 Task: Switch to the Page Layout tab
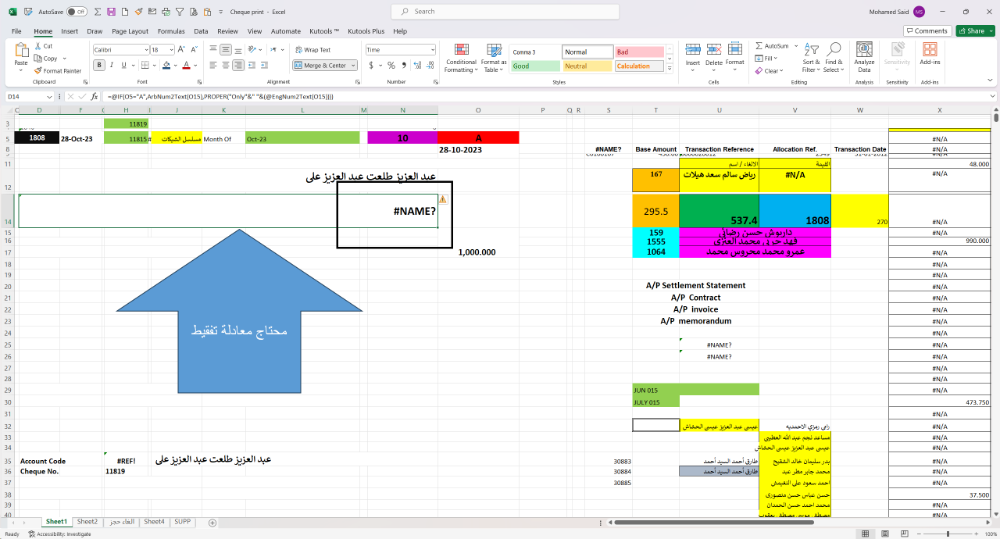click(x=130, y=31)
